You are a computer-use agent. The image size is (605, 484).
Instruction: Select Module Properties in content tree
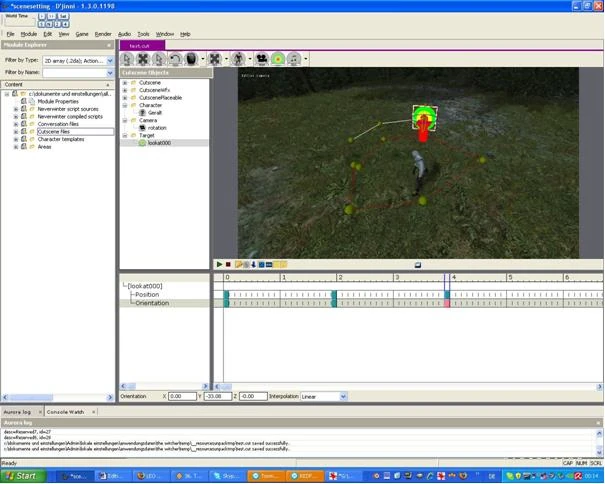tap(58, 102)
